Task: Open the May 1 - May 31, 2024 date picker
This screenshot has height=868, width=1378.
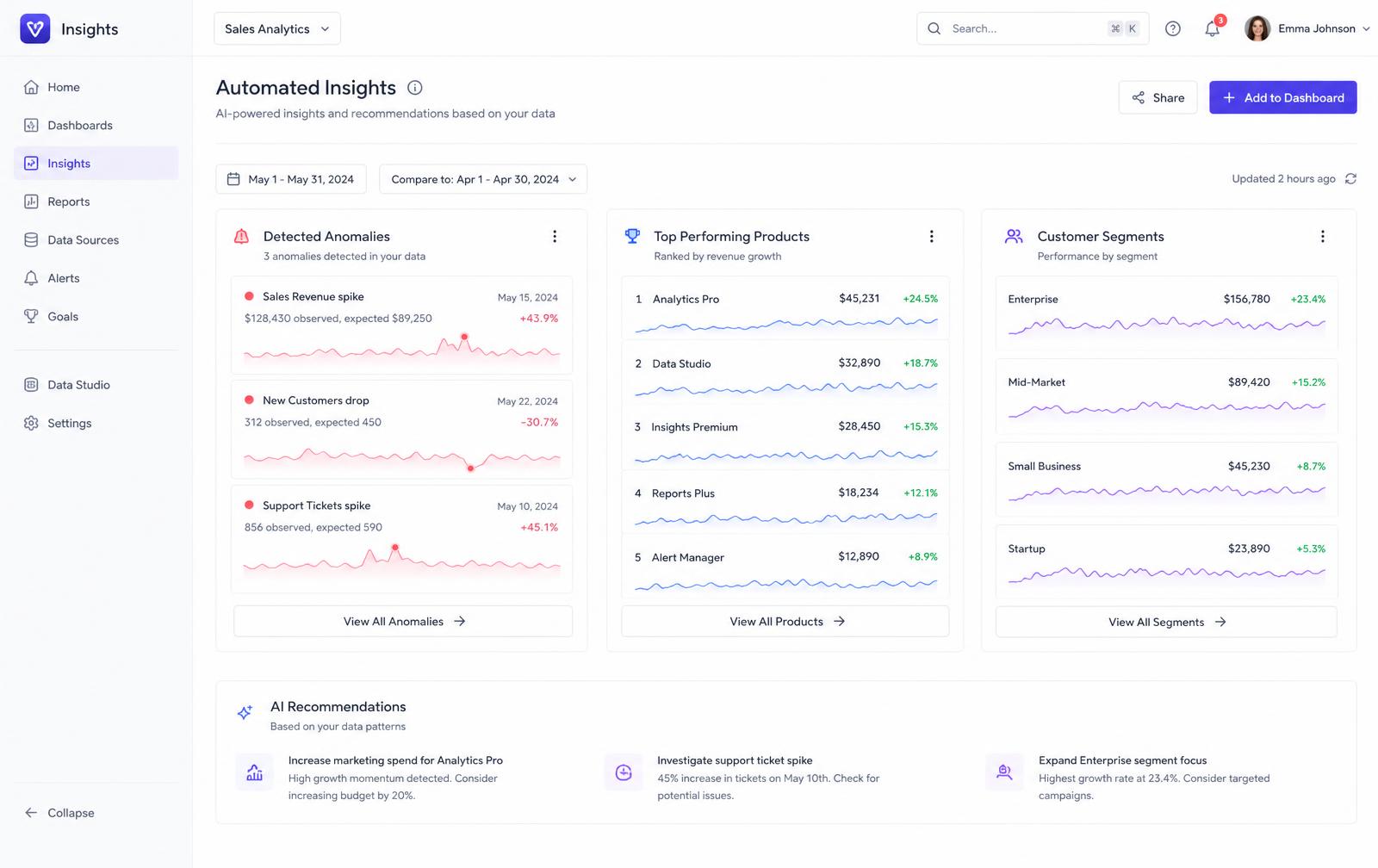Action: point(291,179)
